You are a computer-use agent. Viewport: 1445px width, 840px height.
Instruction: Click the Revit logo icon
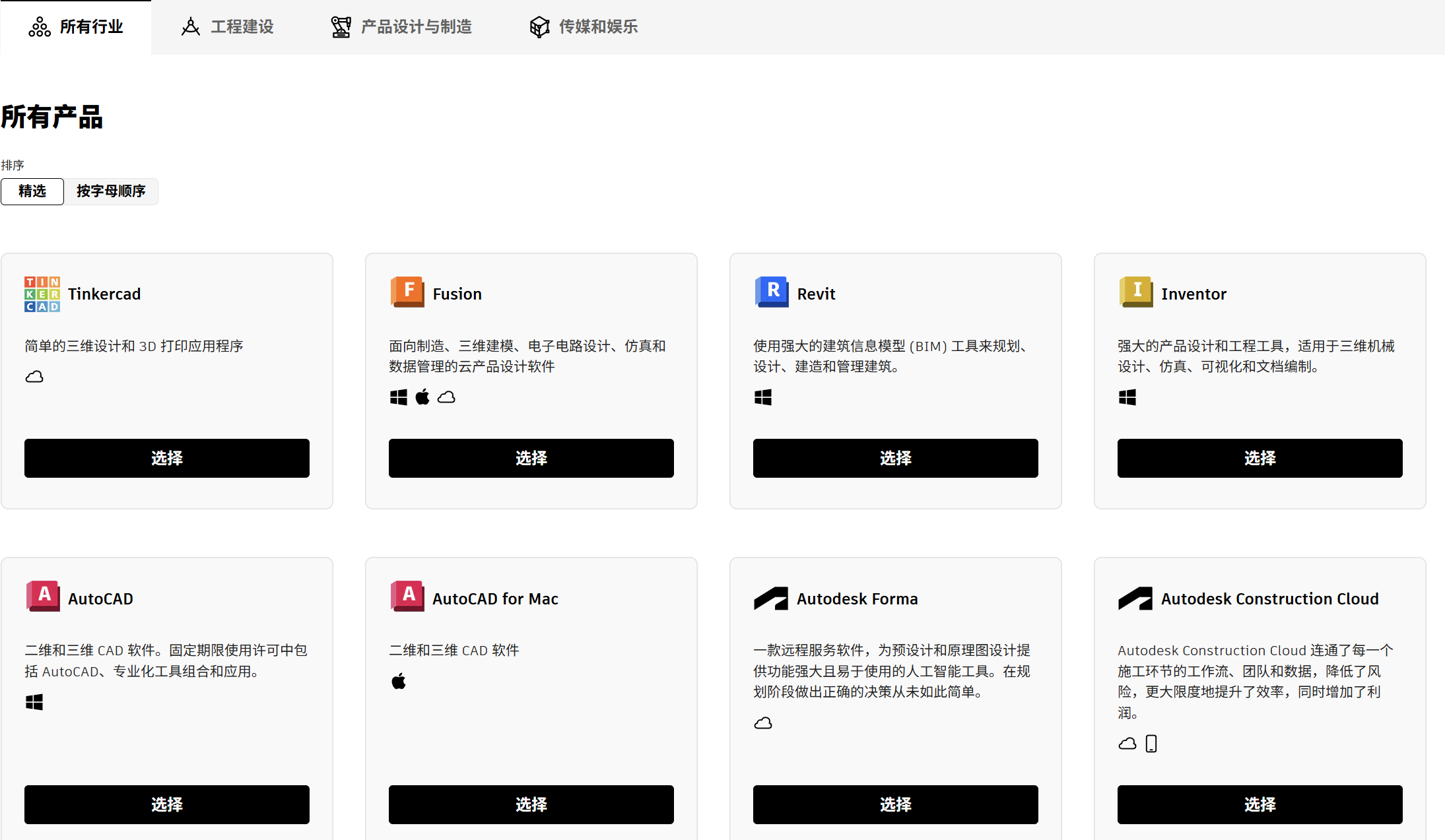click(x=771, y=292)
